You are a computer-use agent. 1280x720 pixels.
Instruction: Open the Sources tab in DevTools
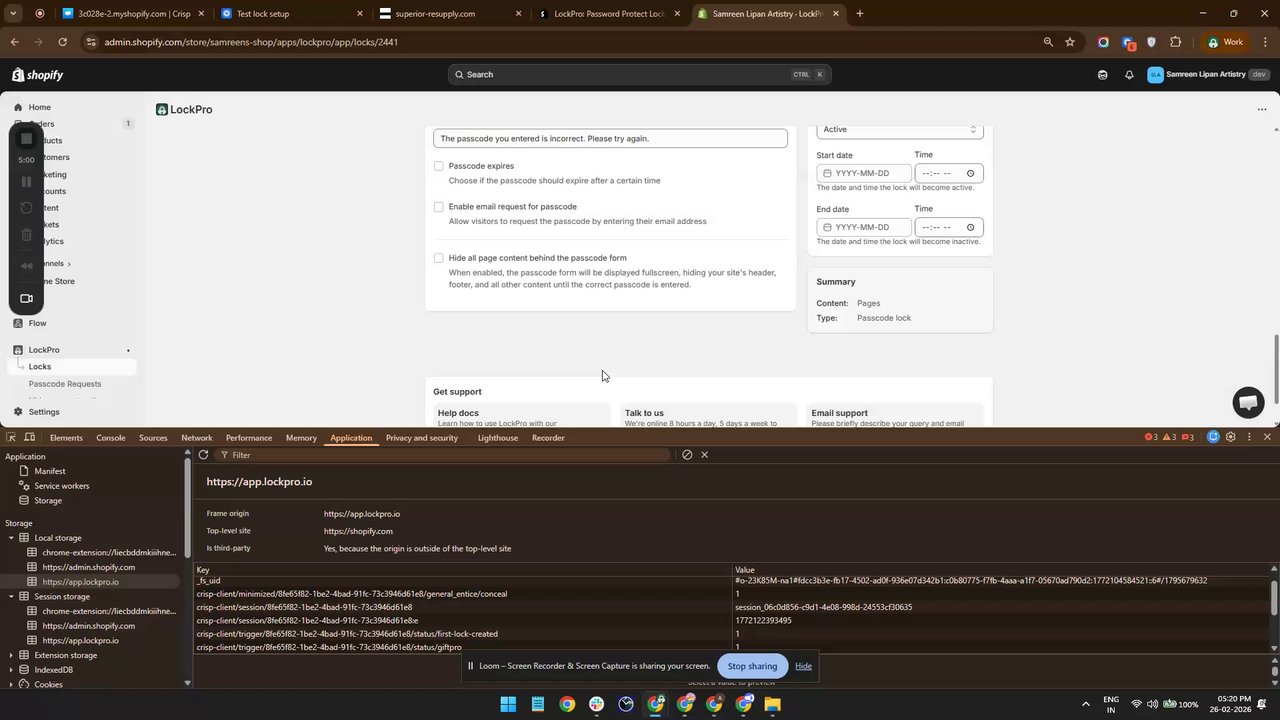pyautogui.click(x=153, y=438)
